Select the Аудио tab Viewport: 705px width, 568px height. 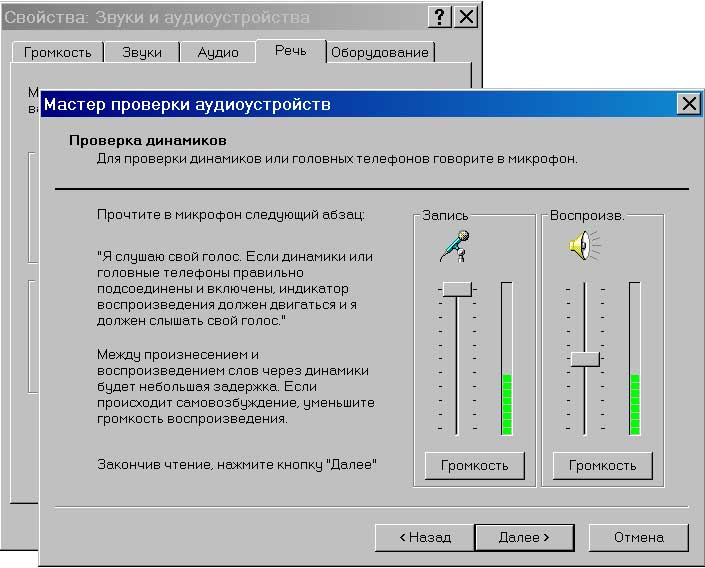pos(218,52)
